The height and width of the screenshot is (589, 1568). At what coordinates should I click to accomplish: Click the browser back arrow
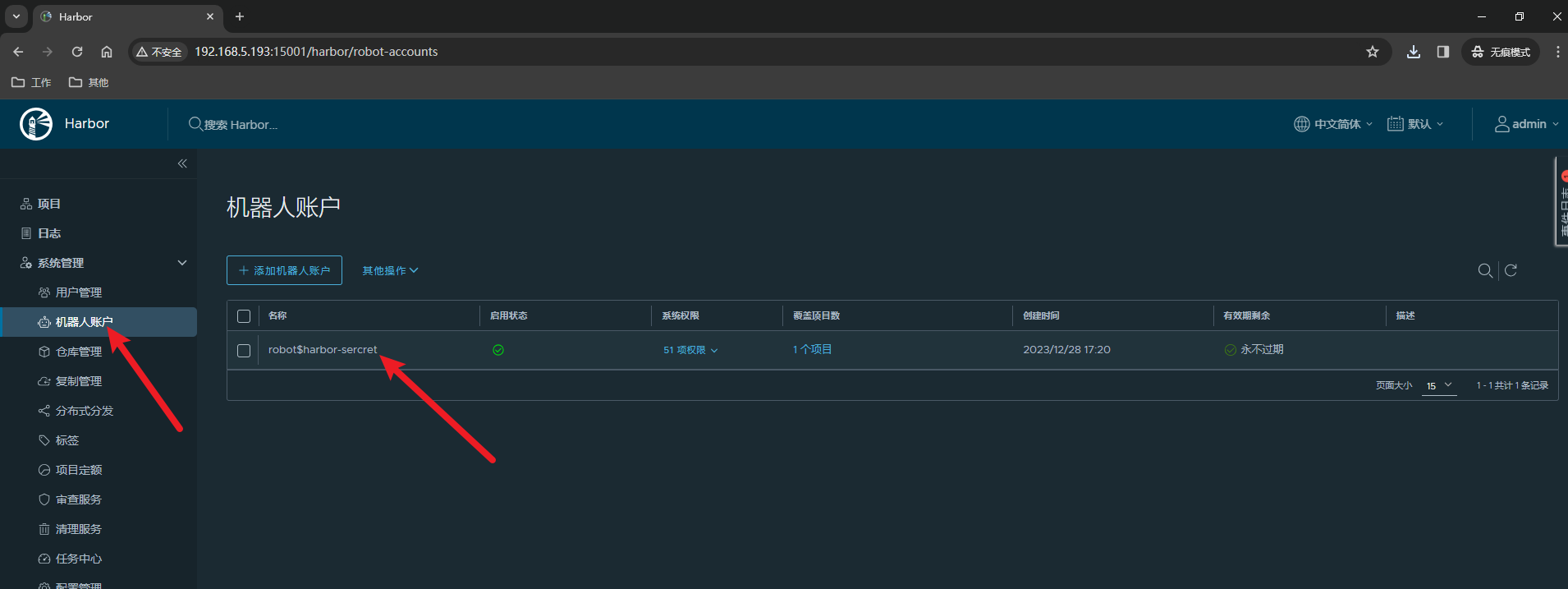(18, 52)
